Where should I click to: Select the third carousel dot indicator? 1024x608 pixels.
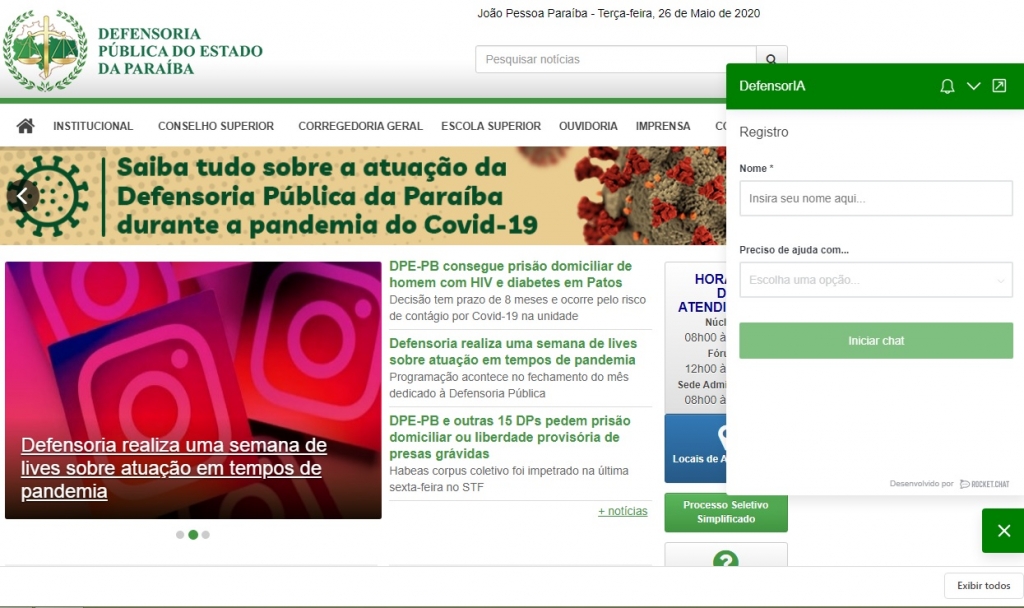206,535
